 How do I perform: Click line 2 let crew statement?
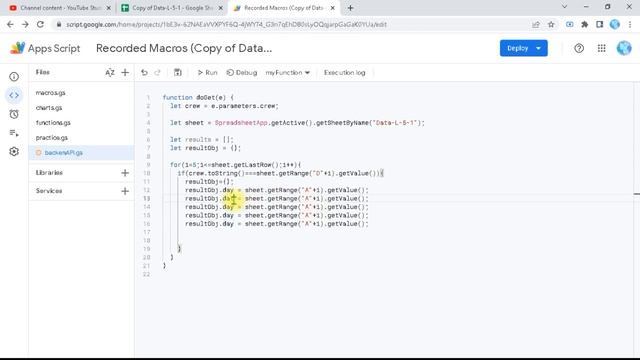click(224, 106)
